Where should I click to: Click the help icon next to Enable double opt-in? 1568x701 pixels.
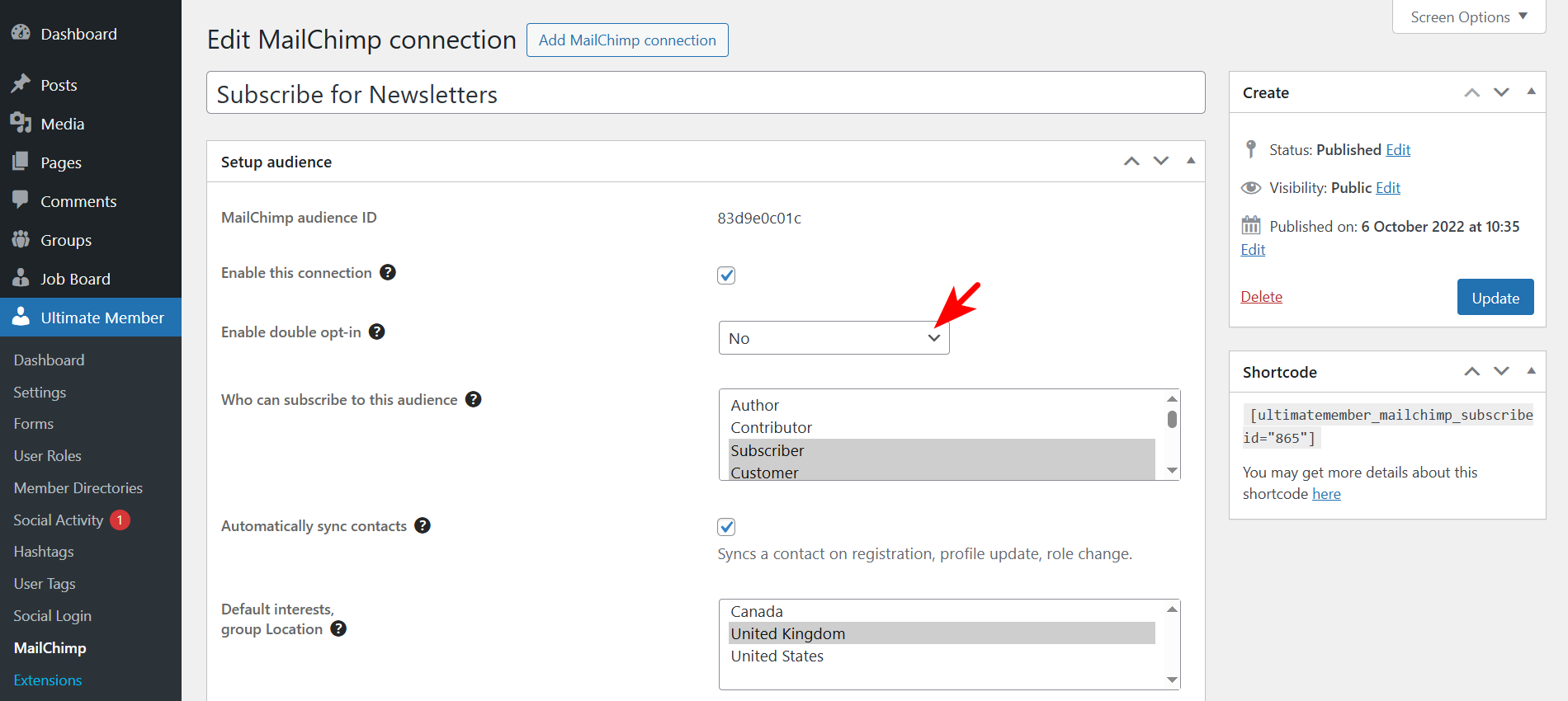coord(377,332)
